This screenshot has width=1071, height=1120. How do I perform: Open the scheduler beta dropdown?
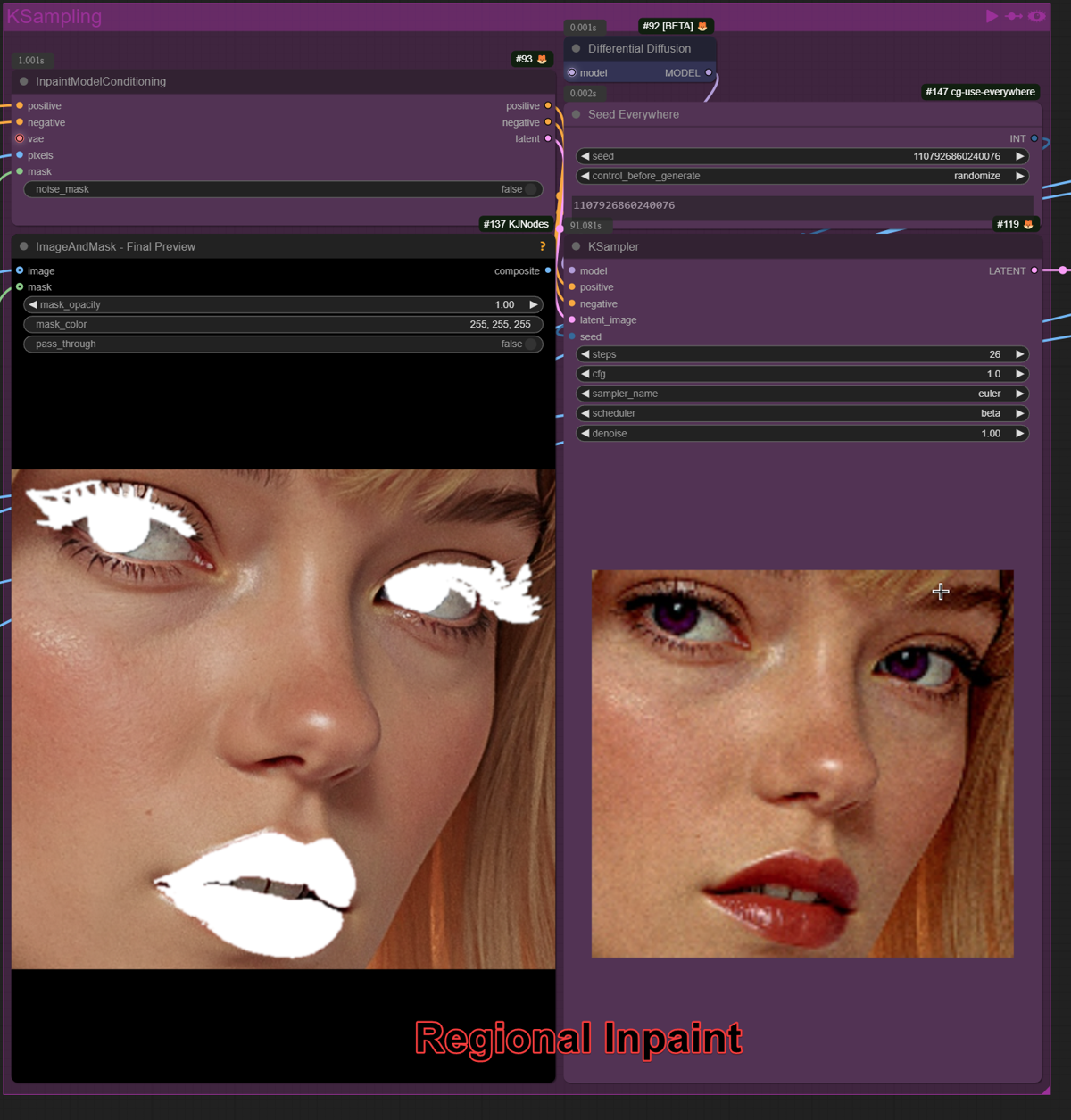[802, 413]
